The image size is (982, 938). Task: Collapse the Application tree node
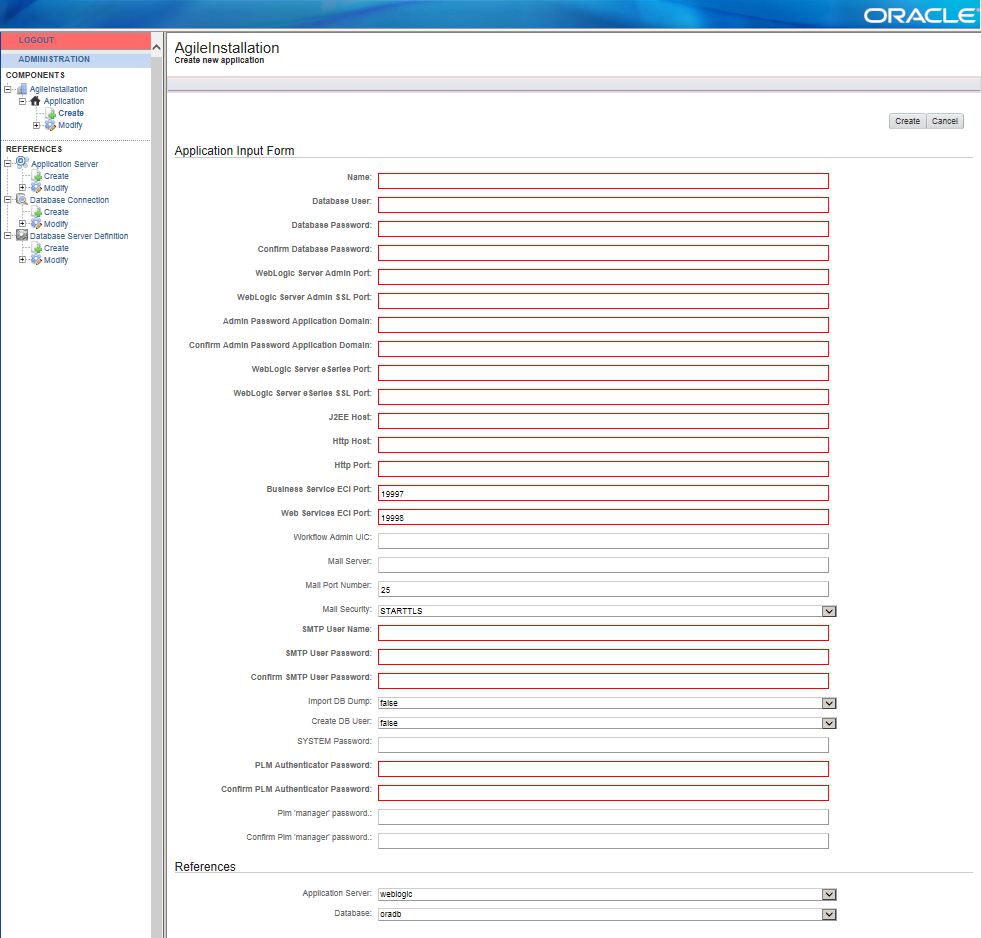(x=23, y=101)
